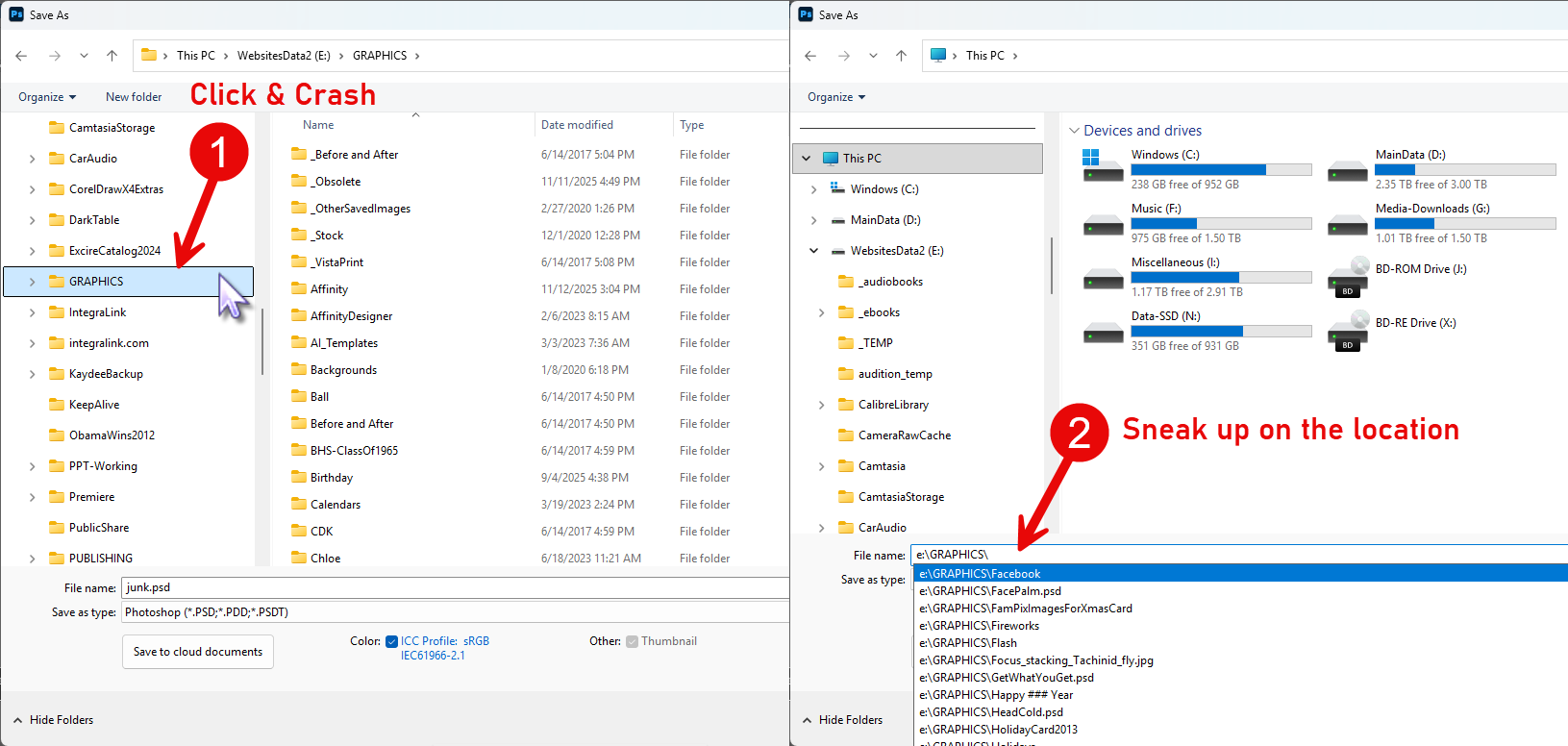This screenshot has width=1568, height=746.
Task: Open the Organize menu in right window
Action: pyautogui.click(x=836, y=97)
